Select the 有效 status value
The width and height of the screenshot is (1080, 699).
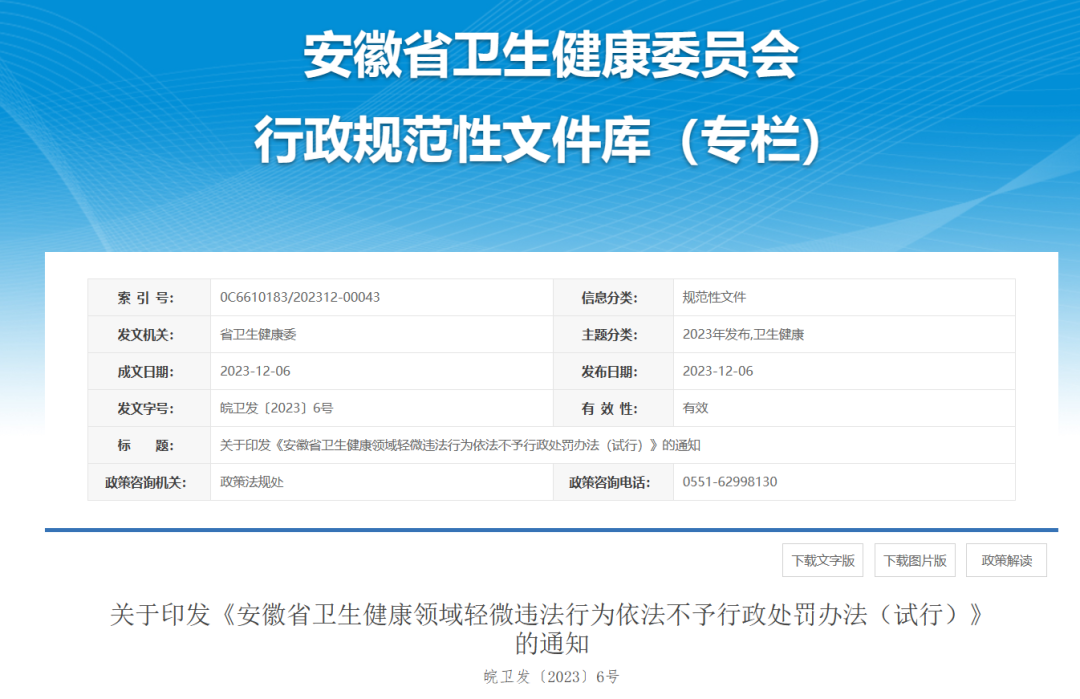pyautogui.click(x=696, y=408)
